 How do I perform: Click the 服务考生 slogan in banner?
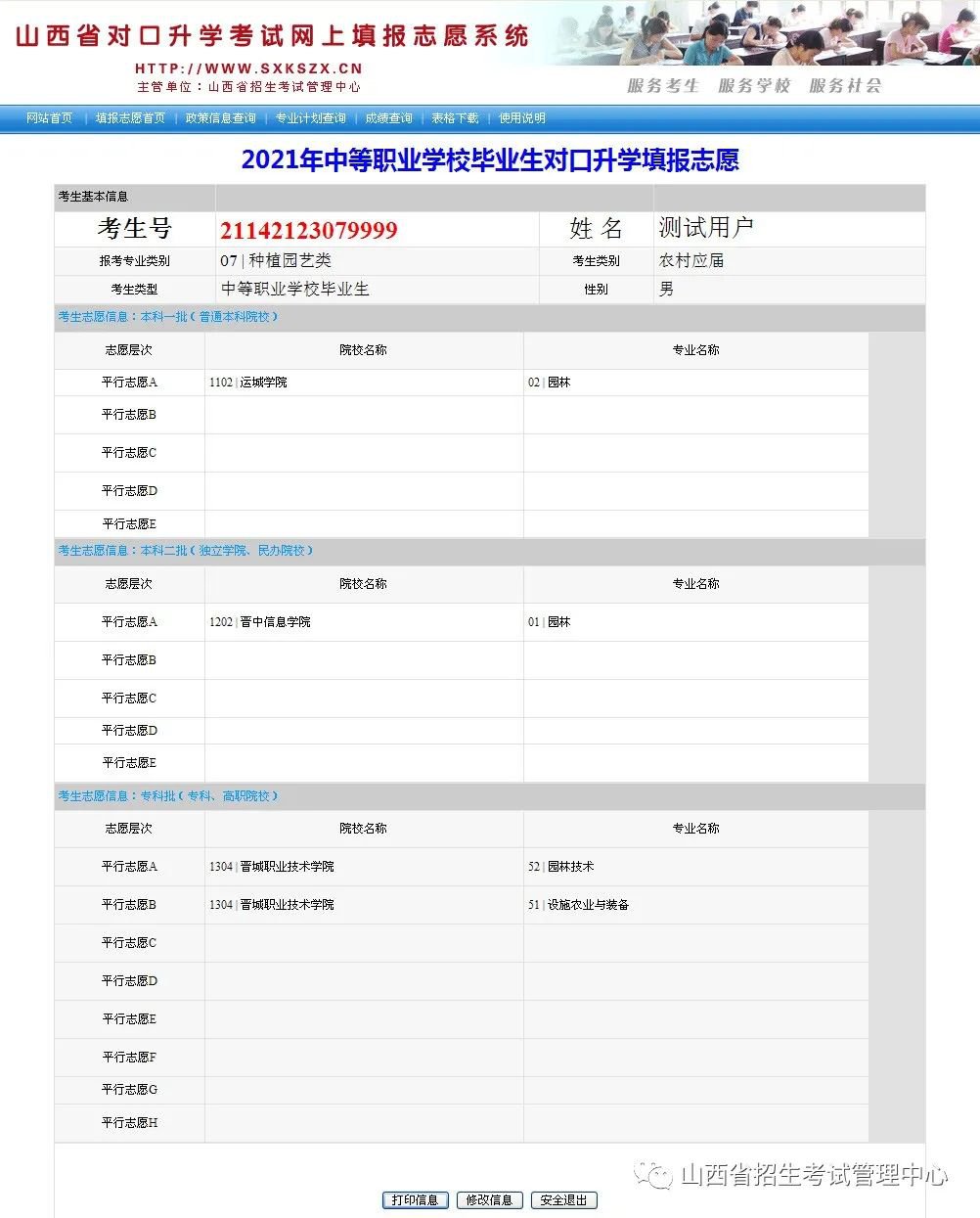tap(663, 86)
